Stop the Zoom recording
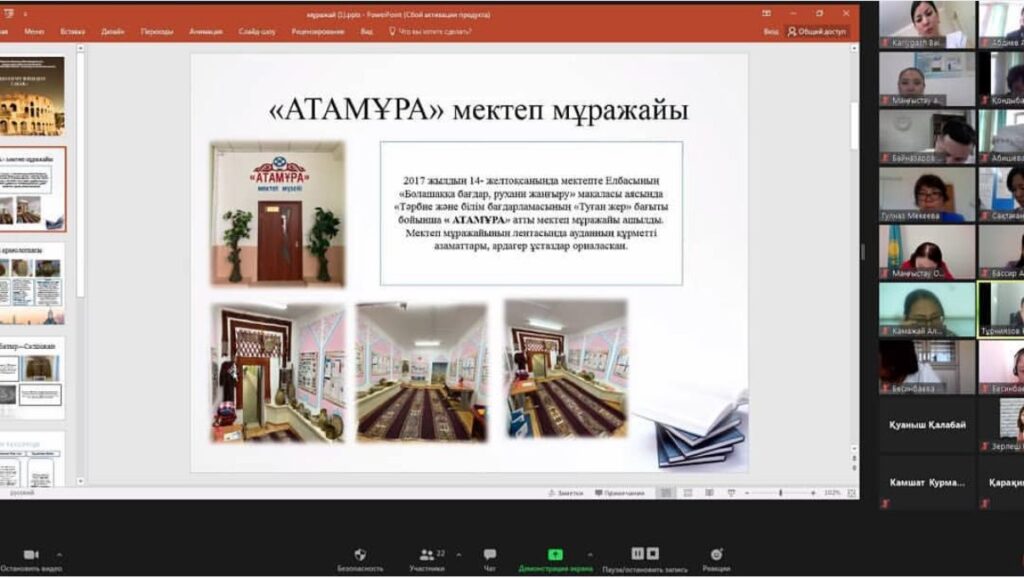The image size is (1024, 578). pos(652,553)
